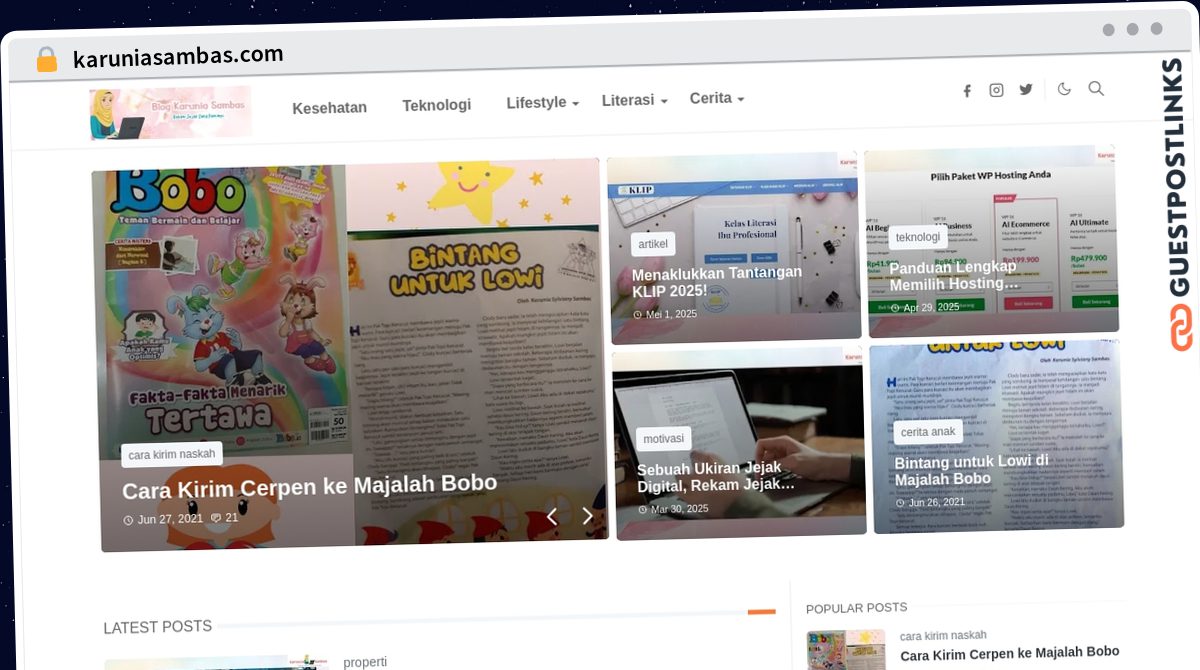Image resolution: width=1200 pixels, height=670 pixels.
Task: Select the artikel category tag
Action: (x=653, y=244)
